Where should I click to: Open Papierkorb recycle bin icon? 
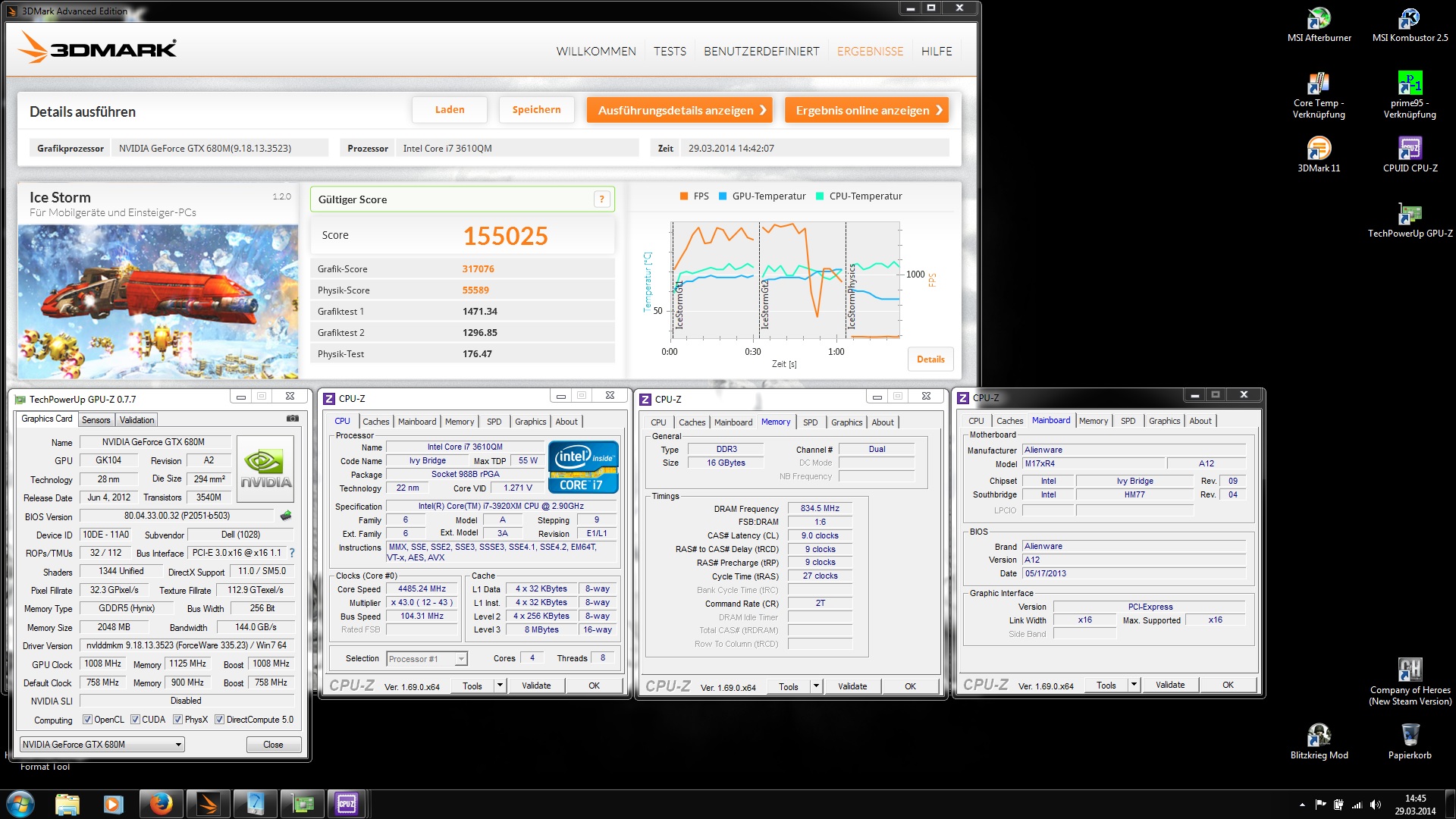[1410, 742]
